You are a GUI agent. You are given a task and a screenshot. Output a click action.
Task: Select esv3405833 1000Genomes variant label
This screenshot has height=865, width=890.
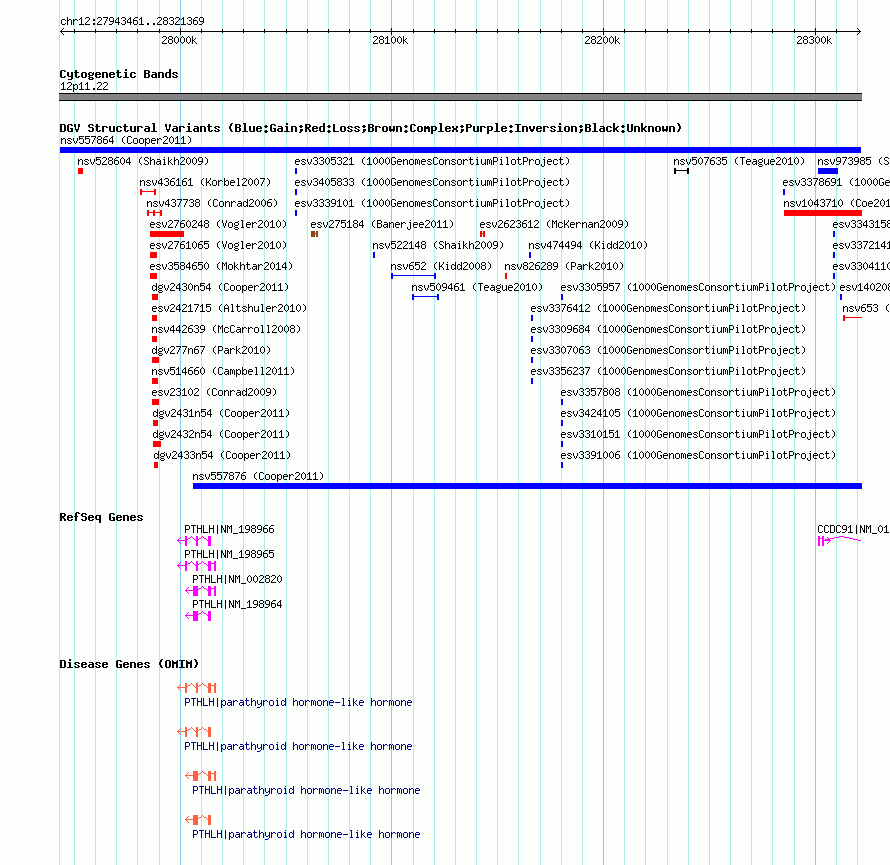tap(432, 182)
